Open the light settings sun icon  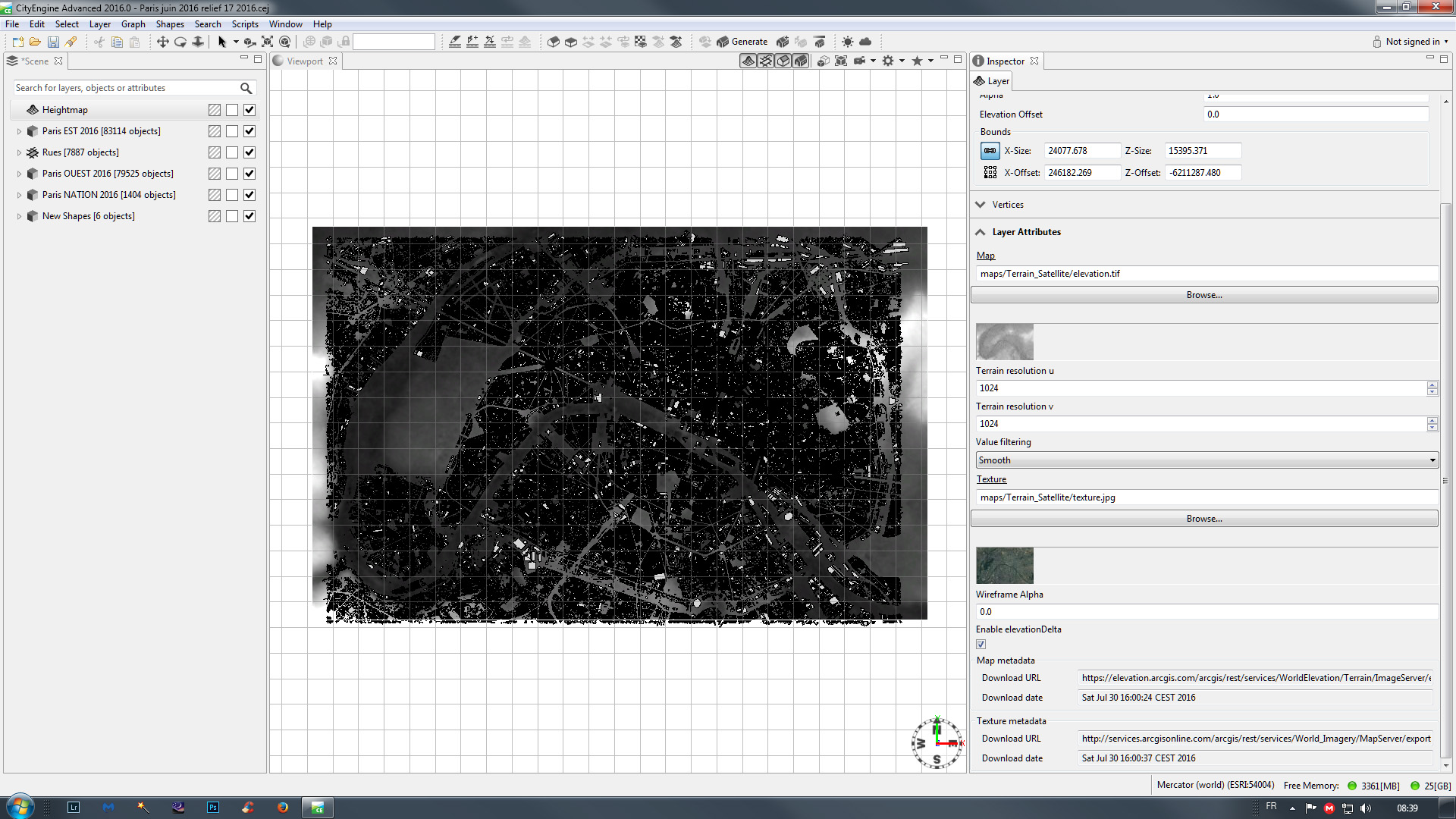848,42
